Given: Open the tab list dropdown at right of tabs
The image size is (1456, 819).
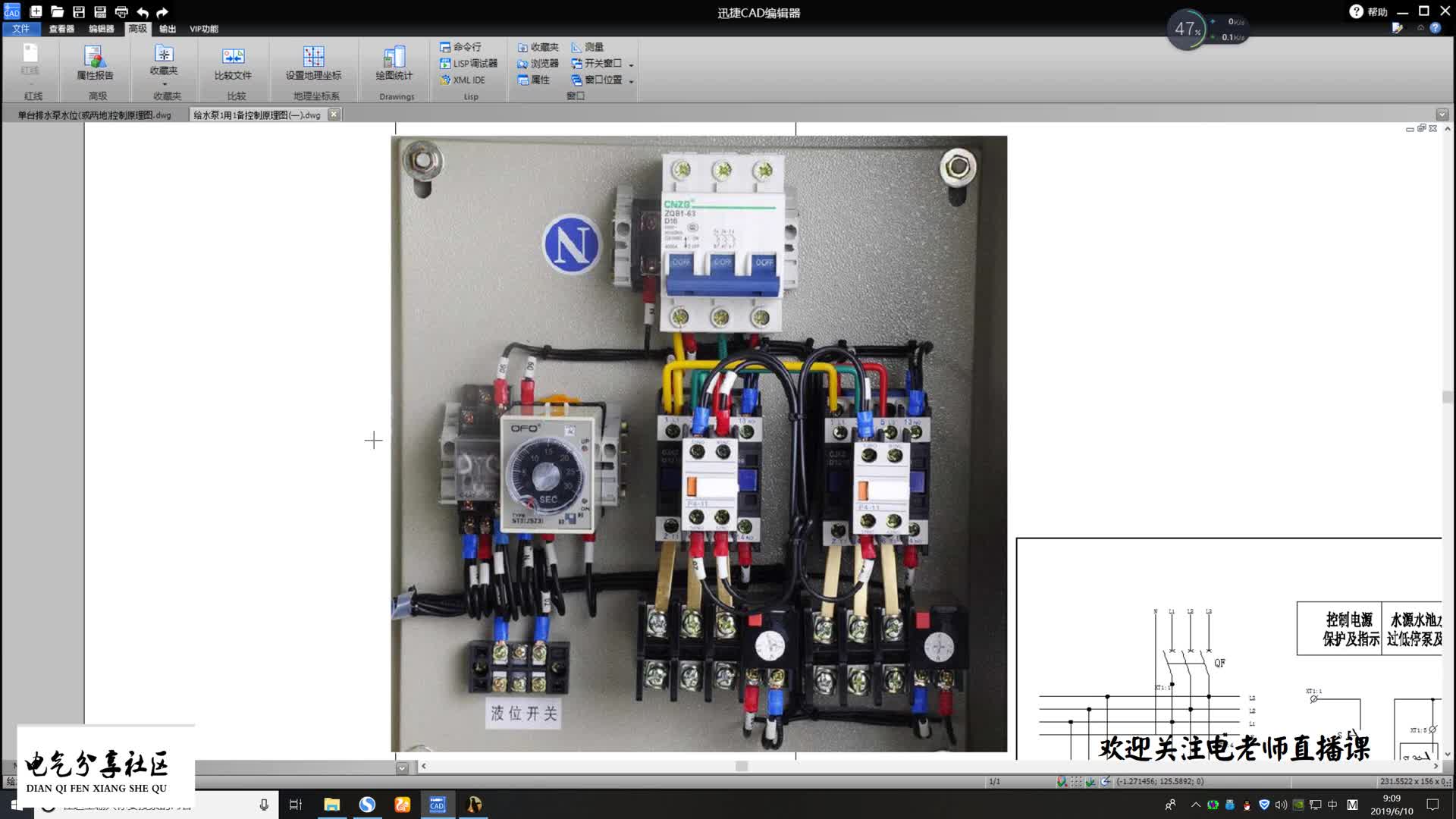Looking at the screenshot, I should (1442, 115).
